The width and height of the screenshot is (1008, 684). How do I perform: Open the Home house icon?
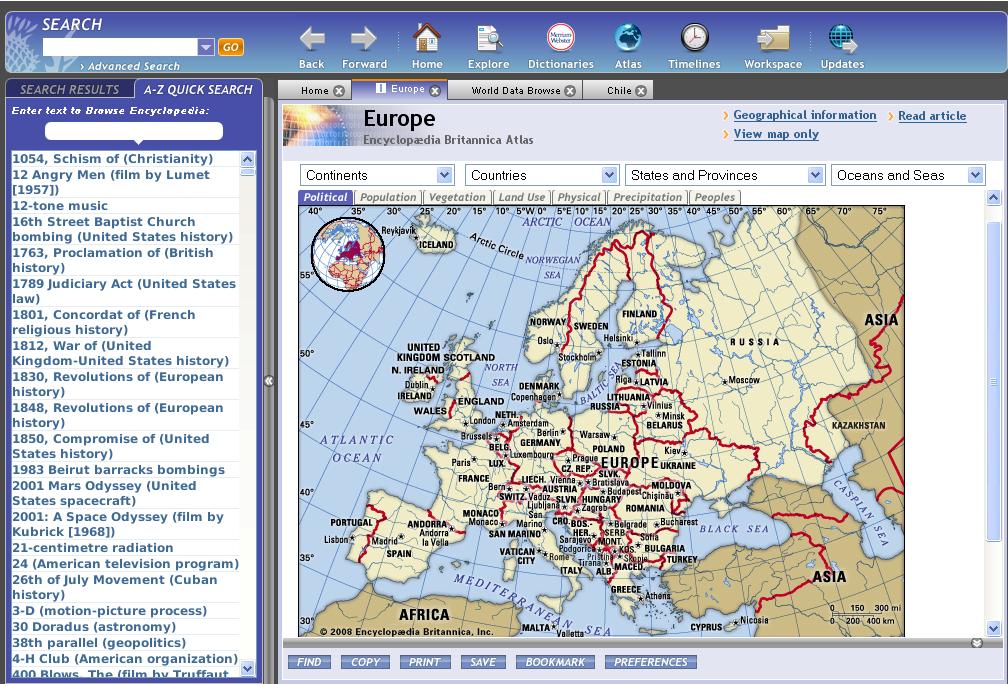tap(427, 38)
